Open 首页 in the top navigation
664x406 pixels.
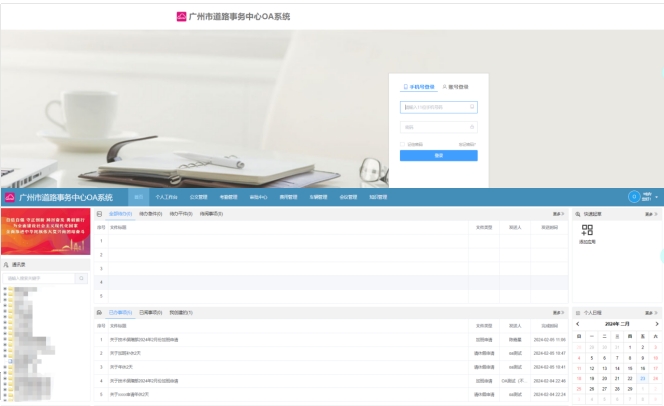pyautogui.click(x=138, y=197)
